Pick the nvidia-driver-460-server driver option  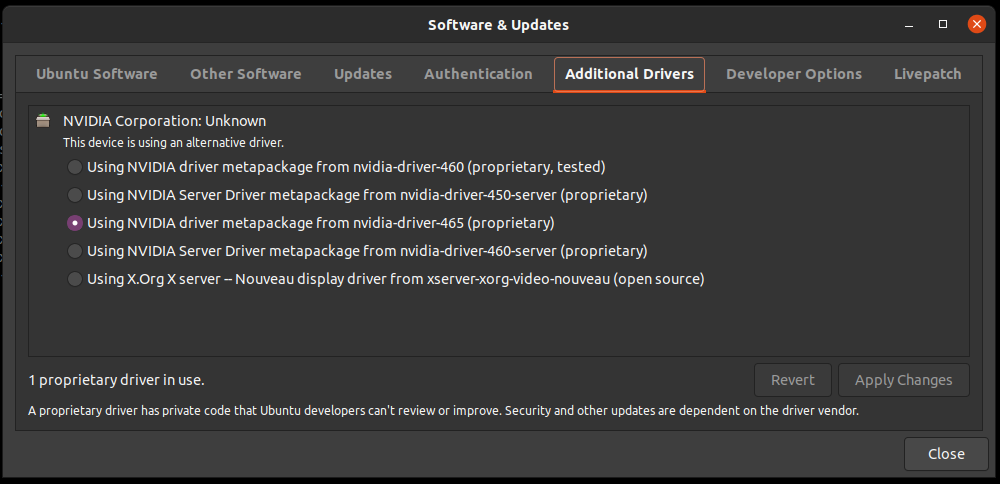click(75, 251)
